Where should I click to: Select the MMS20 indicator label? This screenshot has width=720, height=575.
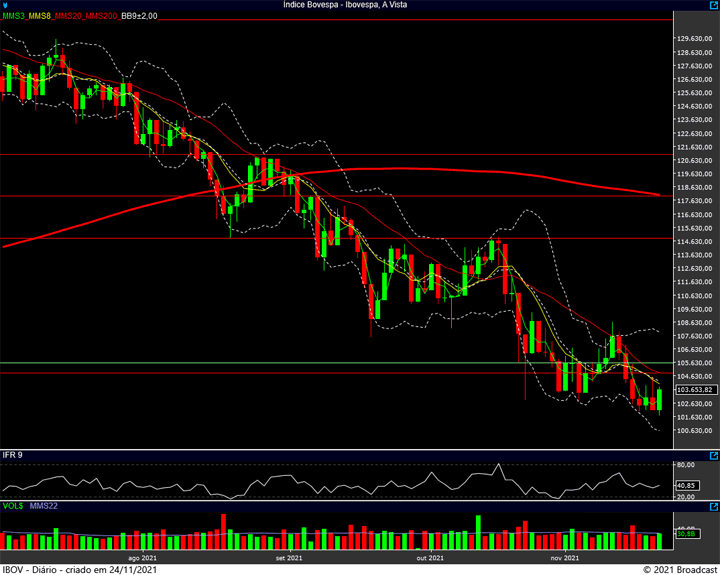pos(67,16)
